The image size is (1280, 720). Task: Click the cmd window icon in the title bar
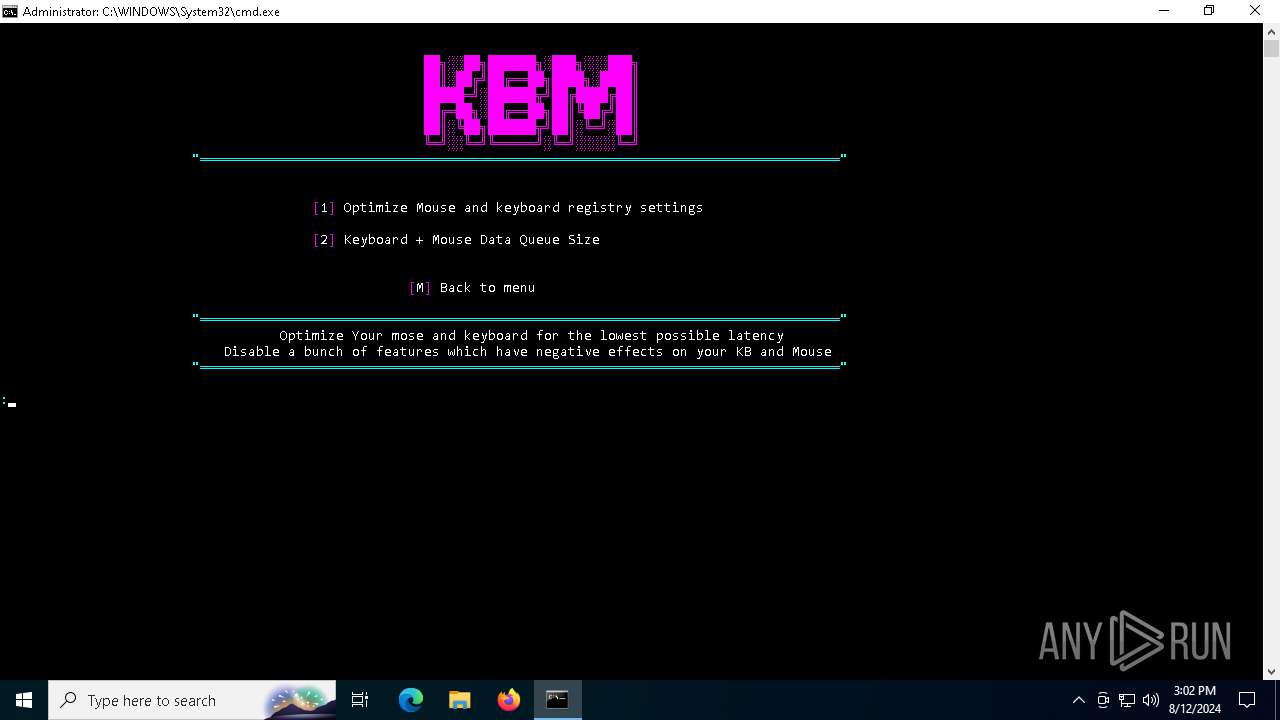pyautogui.click(x=10, y=11)
